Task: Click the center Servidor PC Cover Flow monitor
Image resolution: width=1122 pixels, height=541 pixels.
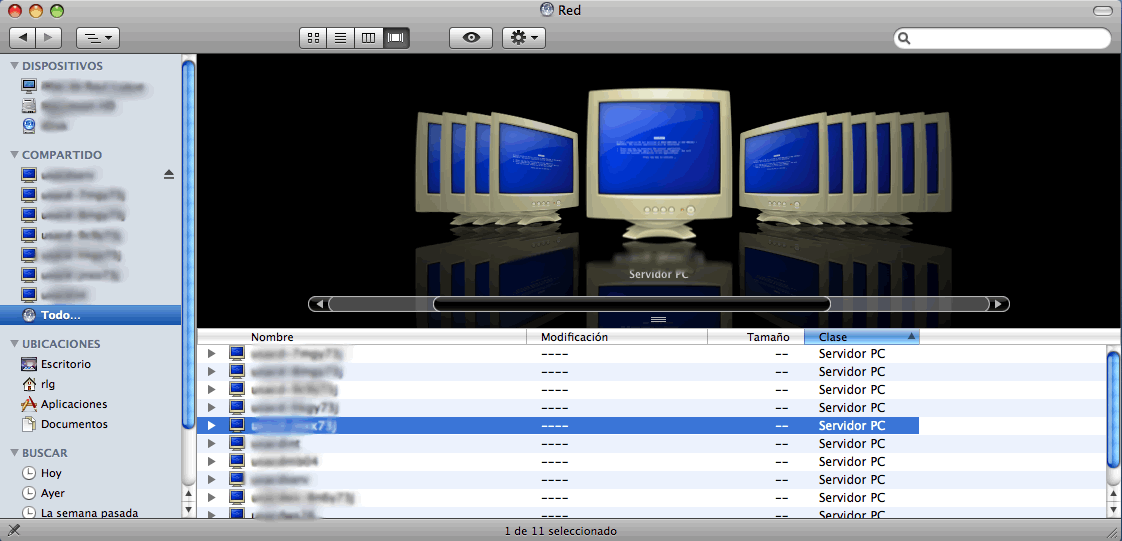Action: click(x=658, y=165)
